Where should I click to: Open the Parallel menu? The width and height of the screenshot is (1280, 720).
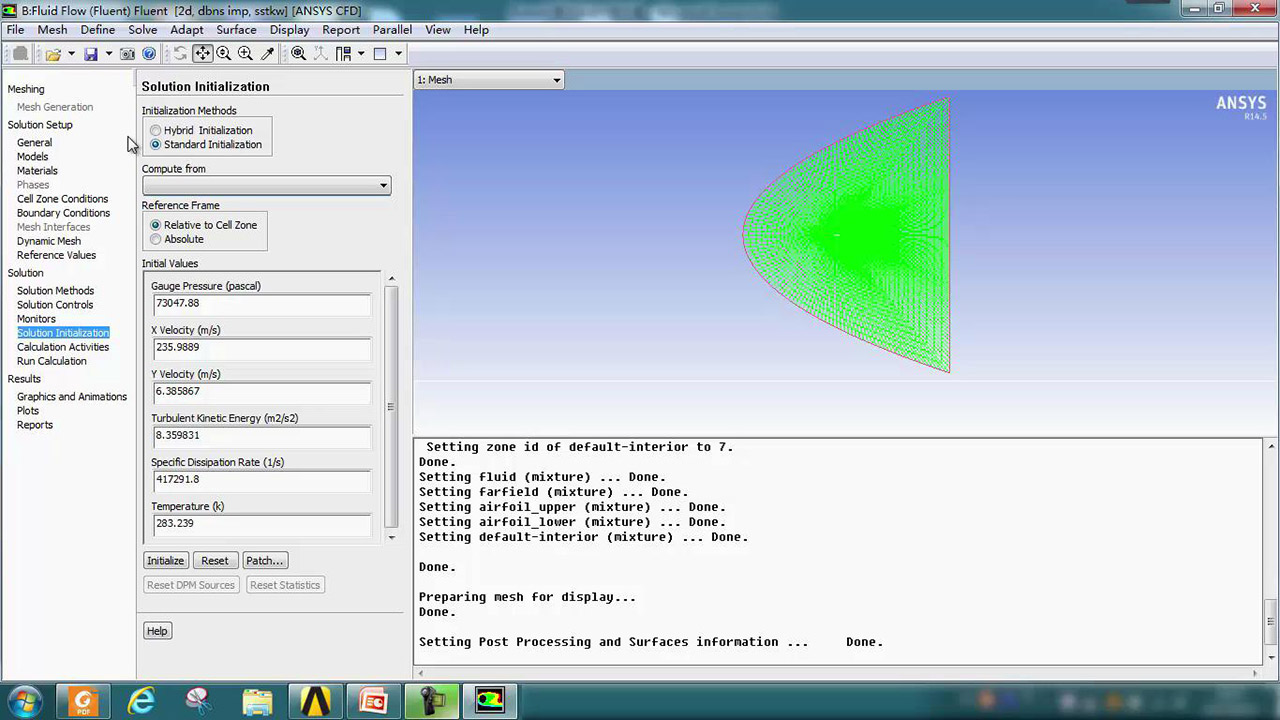393,30
